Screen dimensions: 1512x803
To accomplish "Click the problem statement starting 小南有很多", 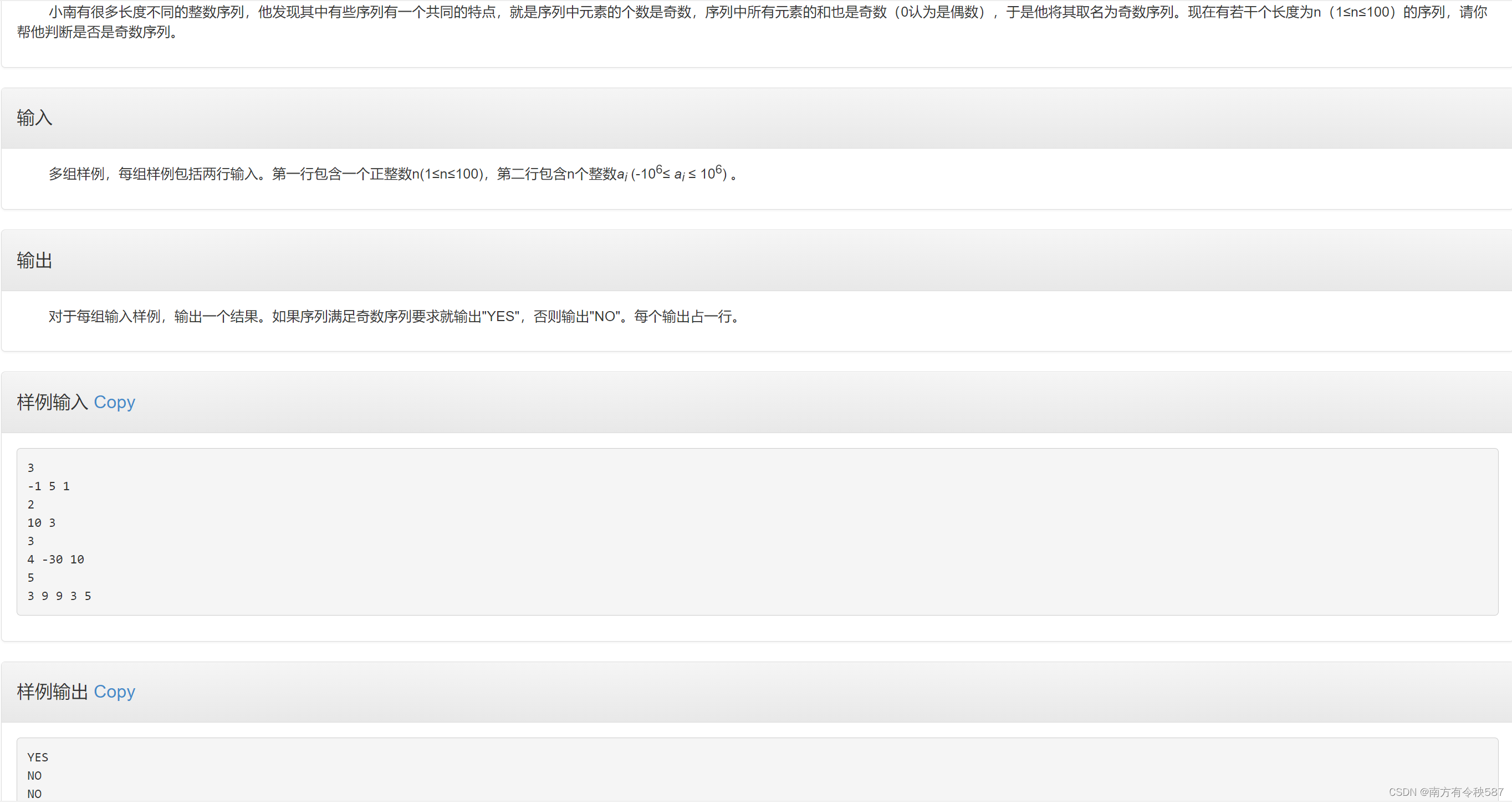I will [763, 12].
